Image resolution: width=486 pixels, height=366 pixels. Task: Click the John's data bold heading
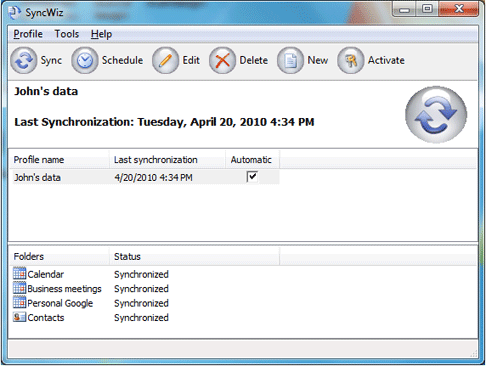[x=46, y=91]
